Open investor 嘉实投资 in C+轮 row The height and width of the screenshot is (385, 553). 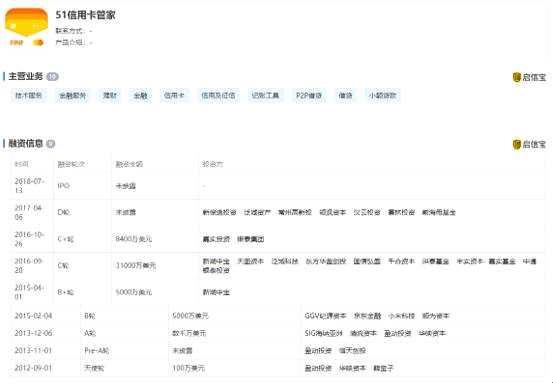(216, 239)
